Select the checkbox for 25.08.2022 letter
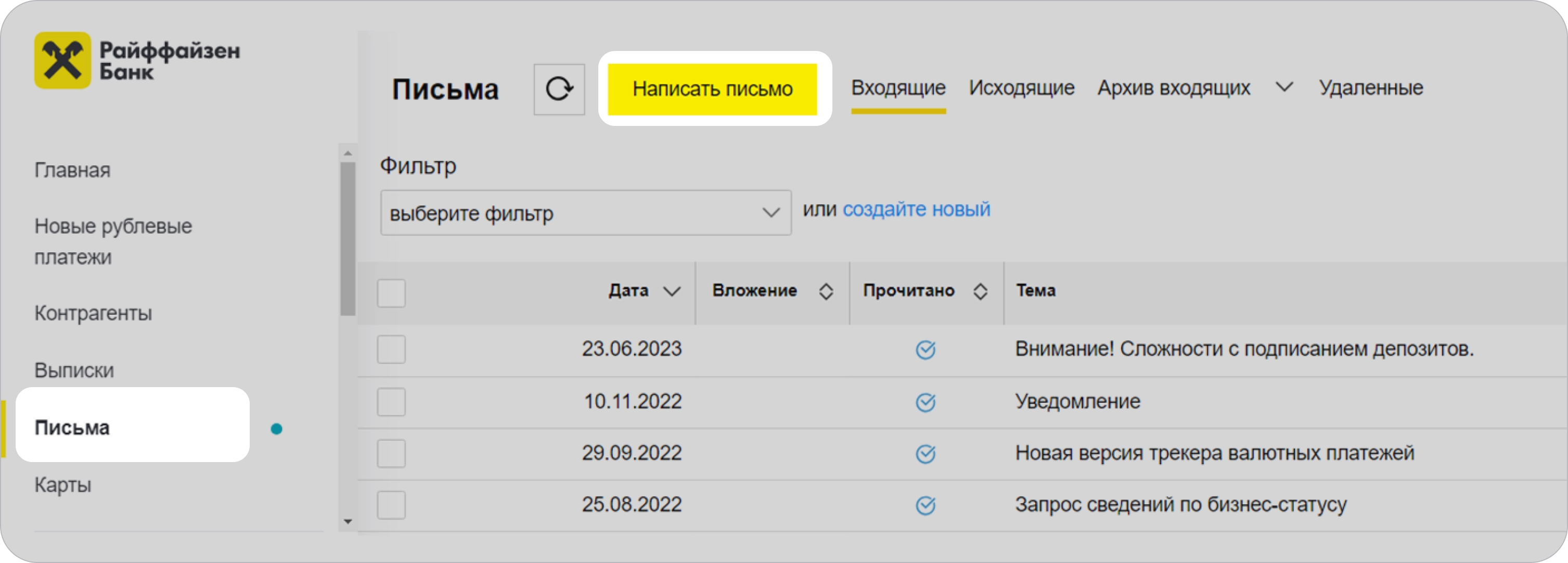 (x=391, y=505)
